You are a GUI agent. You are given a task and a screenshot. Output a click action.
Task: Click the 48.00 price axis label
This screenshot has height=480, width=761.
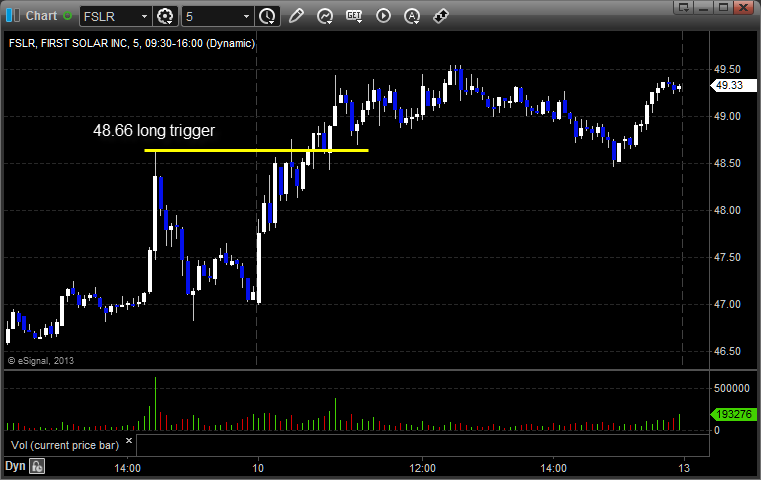click(727, 211)
